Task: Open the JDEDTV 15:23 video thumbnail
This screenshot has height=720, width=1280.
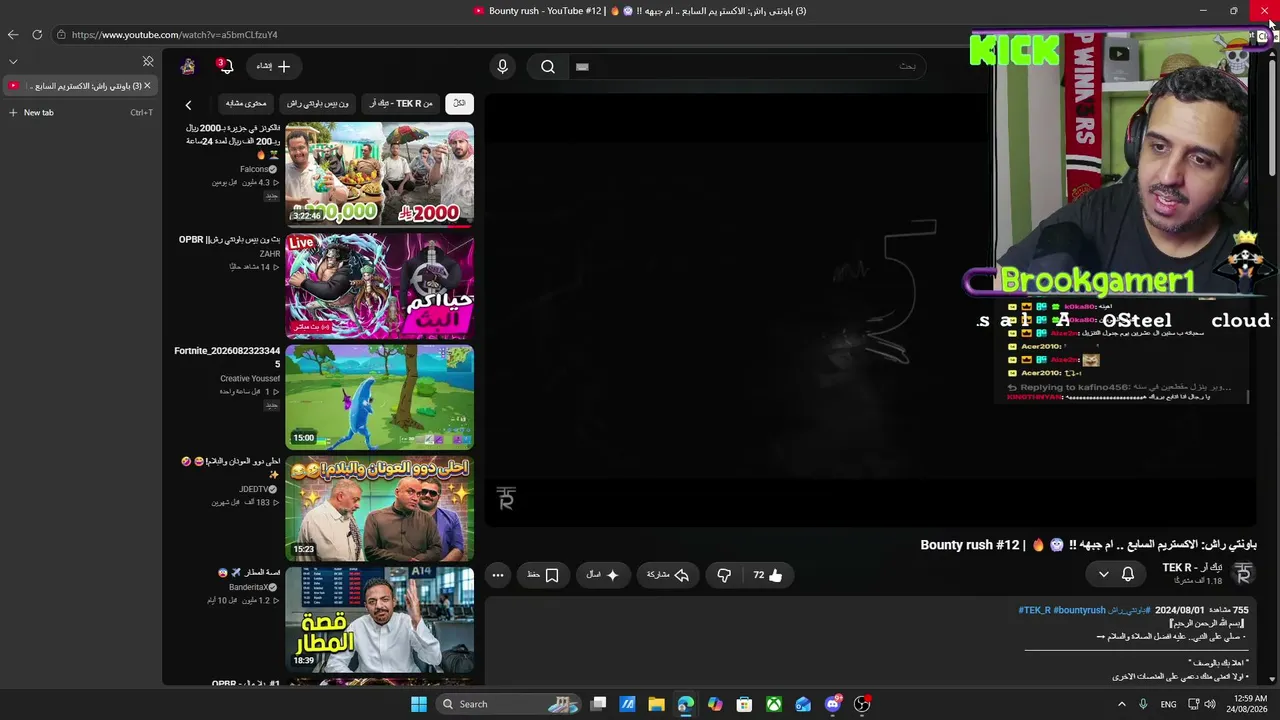Action: [380, 508]
